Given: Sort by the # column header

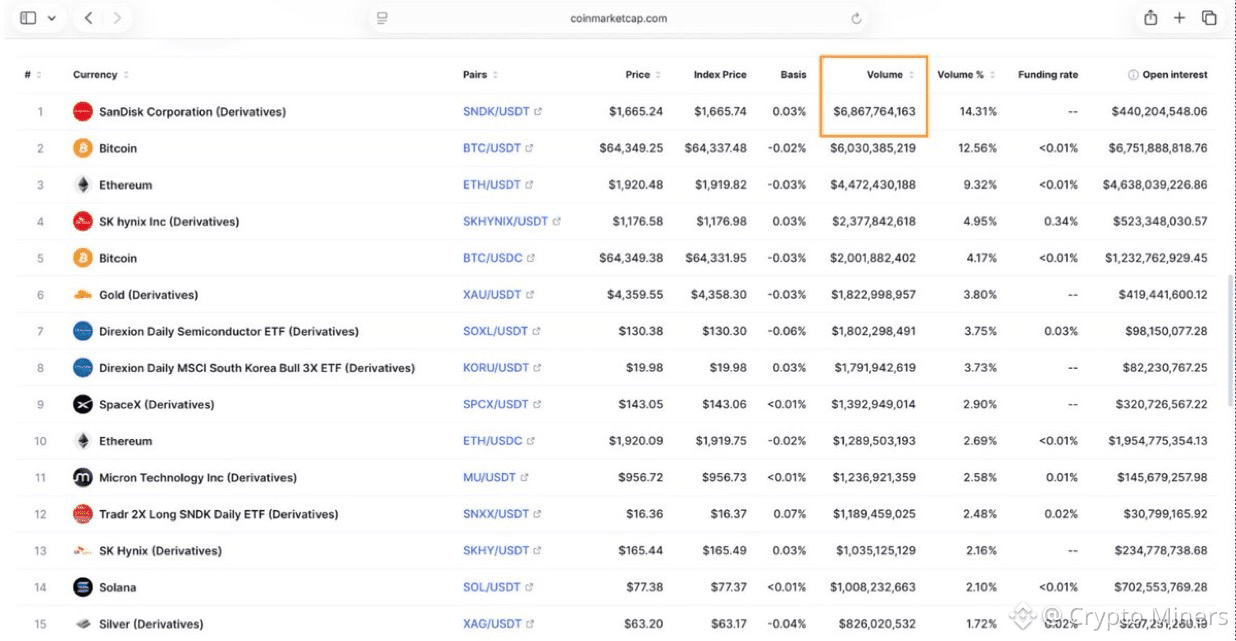Looking at the screenshot, I should [33, 75].
